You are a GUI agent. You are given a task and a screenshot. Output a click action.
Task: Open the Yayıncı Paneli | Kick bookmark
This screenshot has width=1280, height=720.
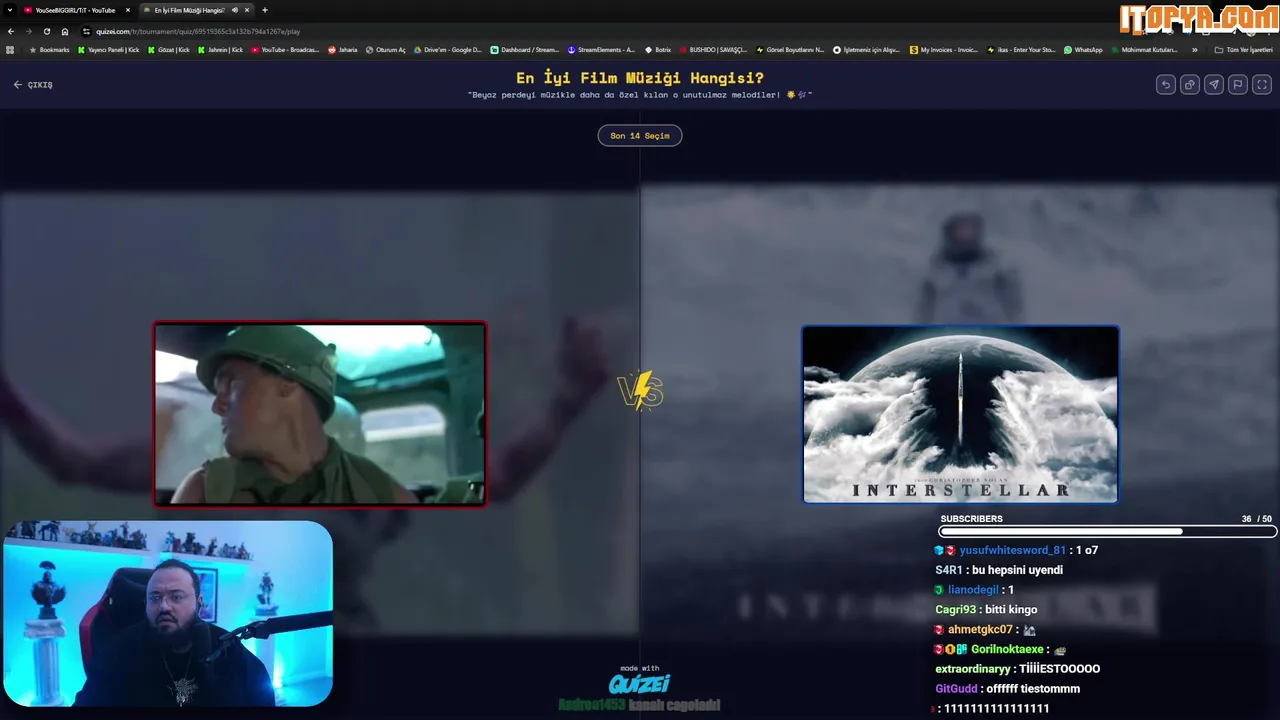(x=108, y=50)
